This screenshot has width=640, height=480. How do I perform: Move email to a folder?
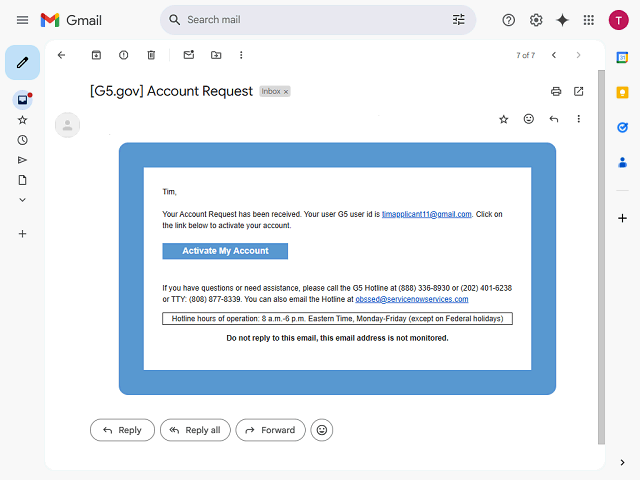[216, 55]
